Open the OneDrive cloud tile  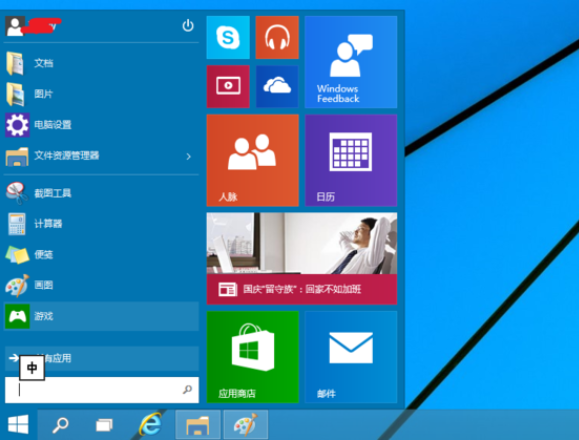tap(277, 86)
